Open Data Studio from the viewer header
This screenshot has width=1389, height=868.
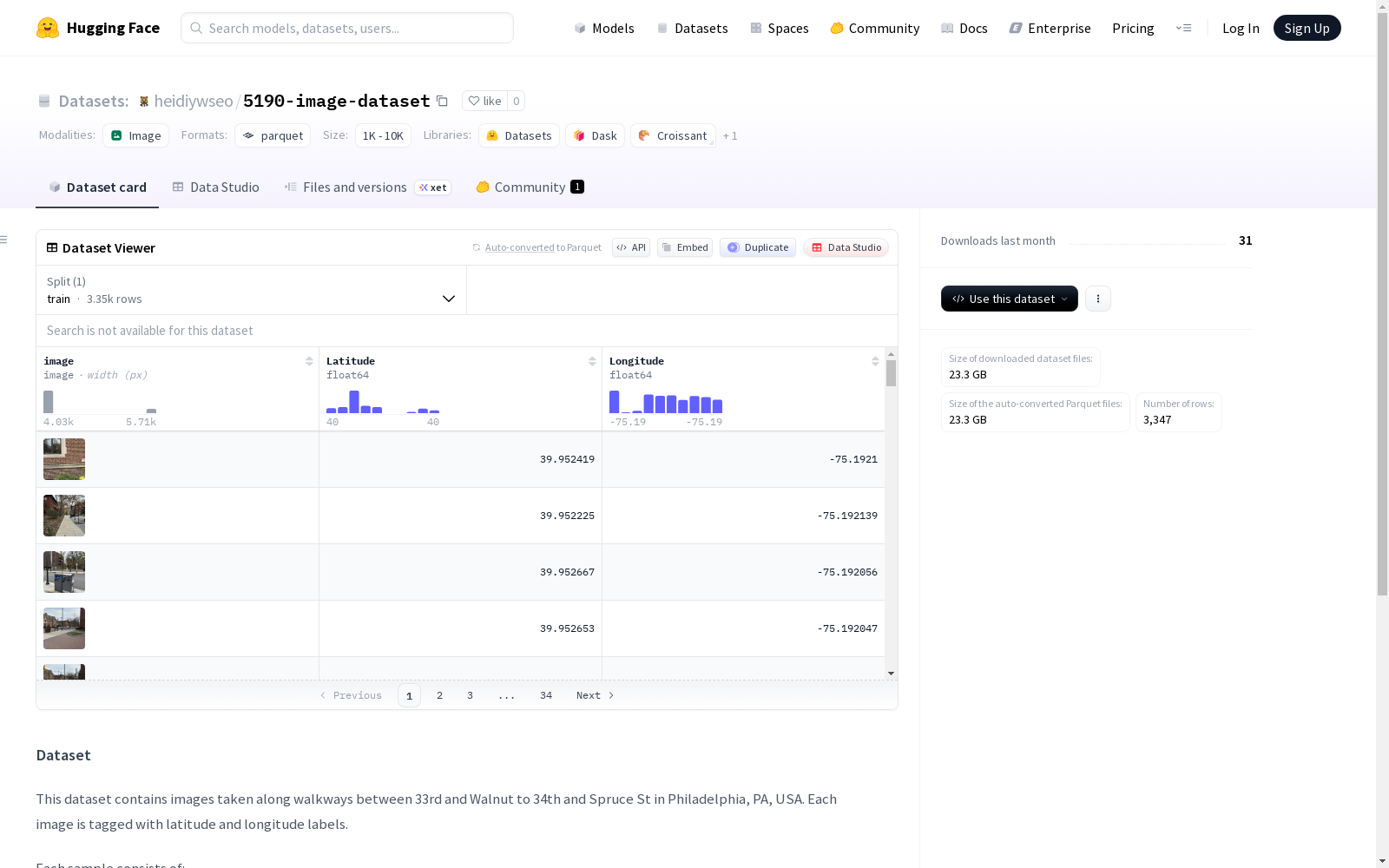(846, 247)
